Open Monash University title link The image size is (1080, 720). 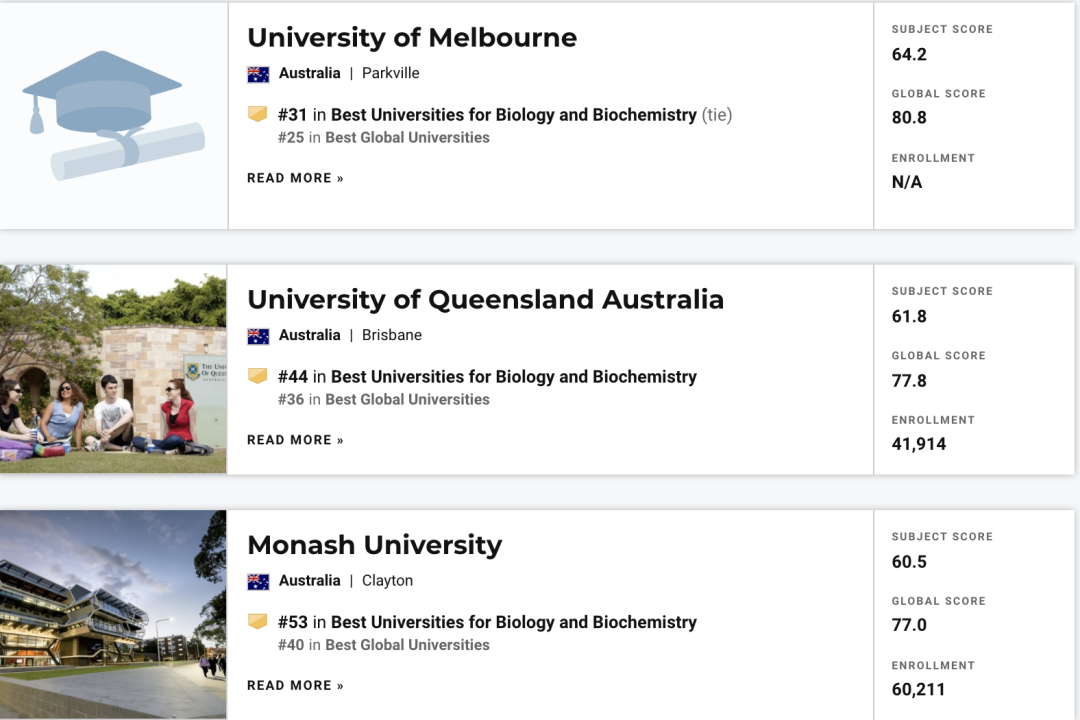click(x=375, y=544)
